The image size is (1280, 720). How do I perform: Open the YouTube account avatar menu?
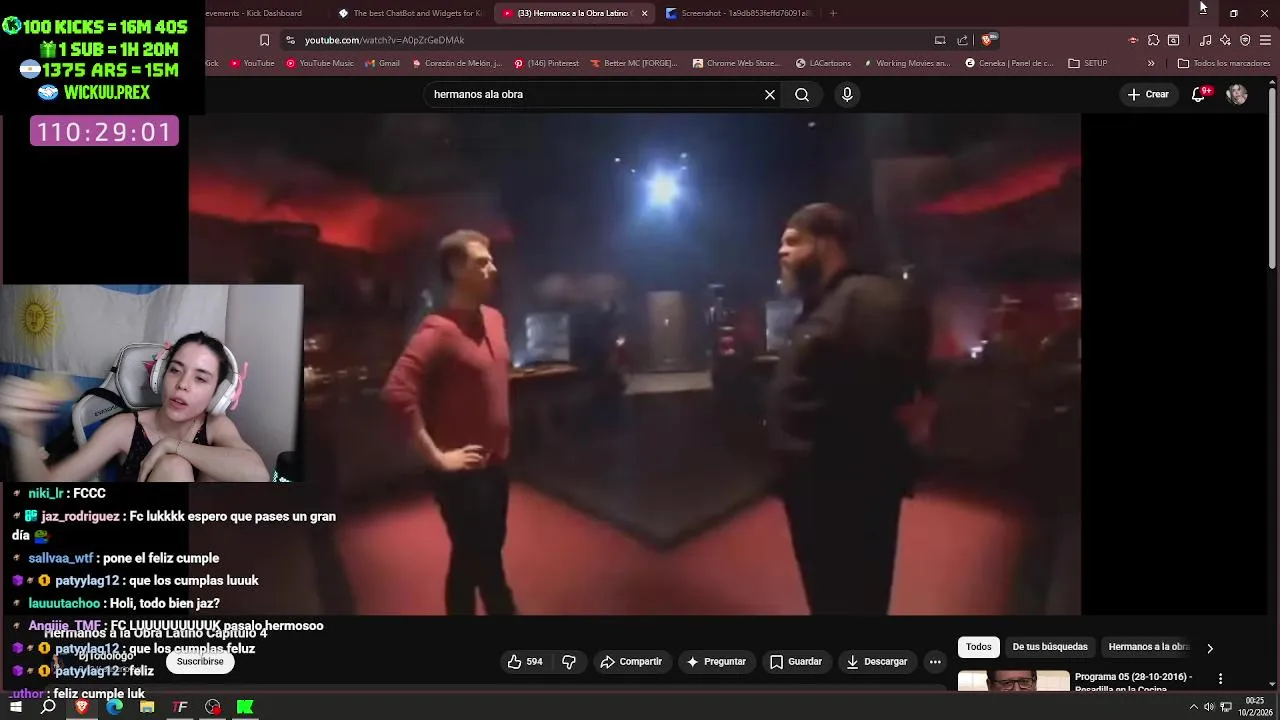(x=1237, y=94)
